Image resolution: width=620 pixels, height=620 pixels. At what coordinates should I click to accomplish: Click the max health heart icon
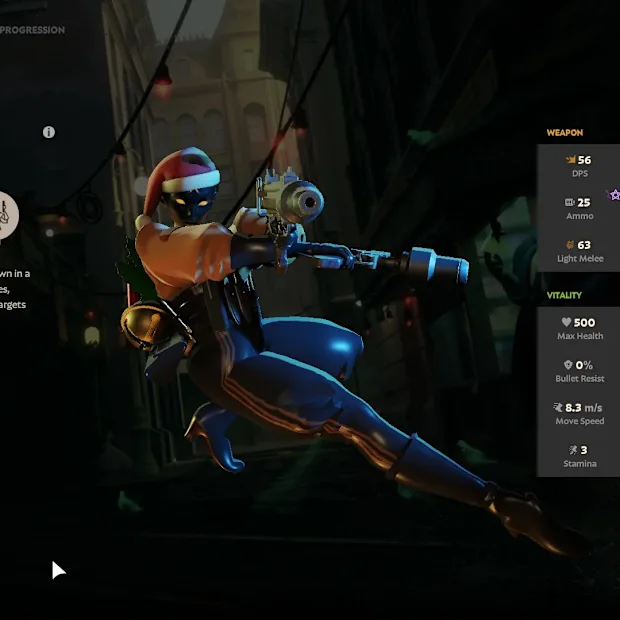coord(566,322)
